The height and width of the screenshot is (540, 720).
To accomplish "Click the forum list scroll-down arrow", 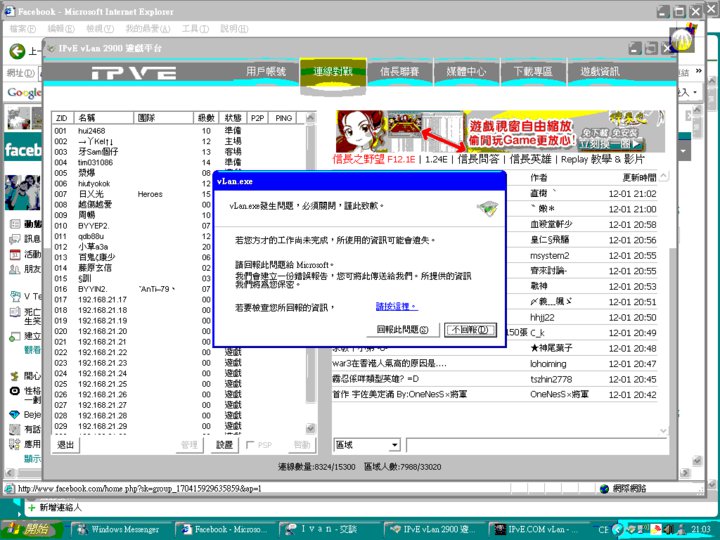I will pos(664,431).
